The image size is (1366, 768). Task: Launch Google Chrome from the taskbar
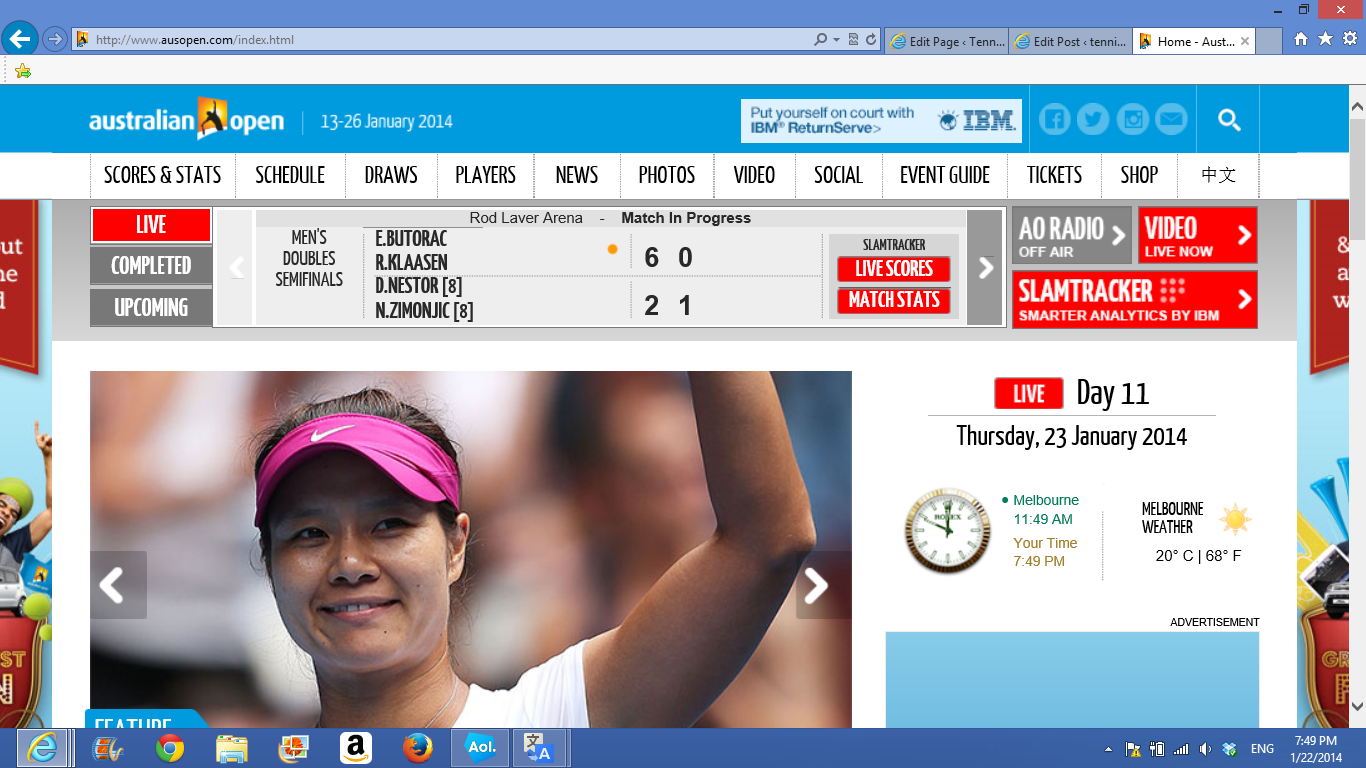pyautogui.click(x=170, y=748)
